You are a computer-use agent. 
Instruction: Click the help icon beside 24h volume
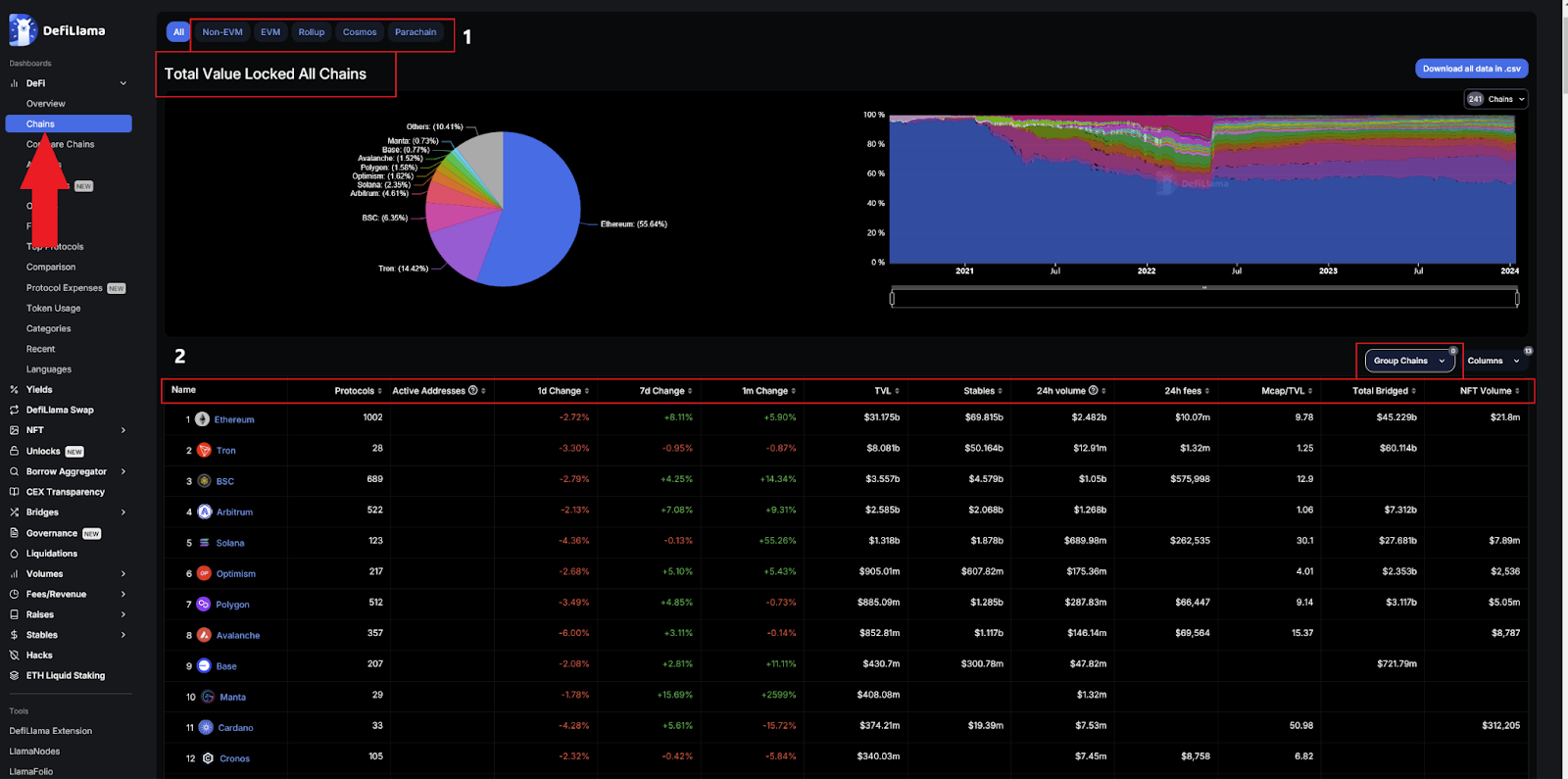coord(1094,390)
